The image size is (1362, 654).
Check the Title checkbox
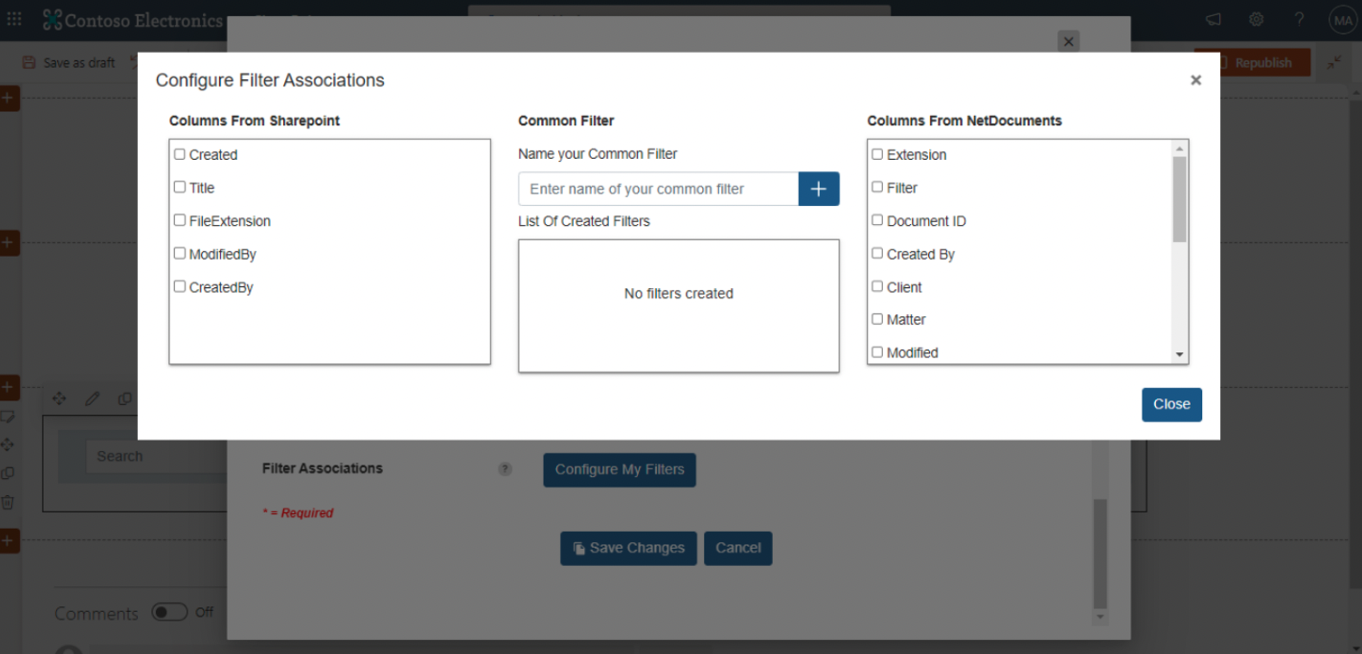tap(180, 187)
